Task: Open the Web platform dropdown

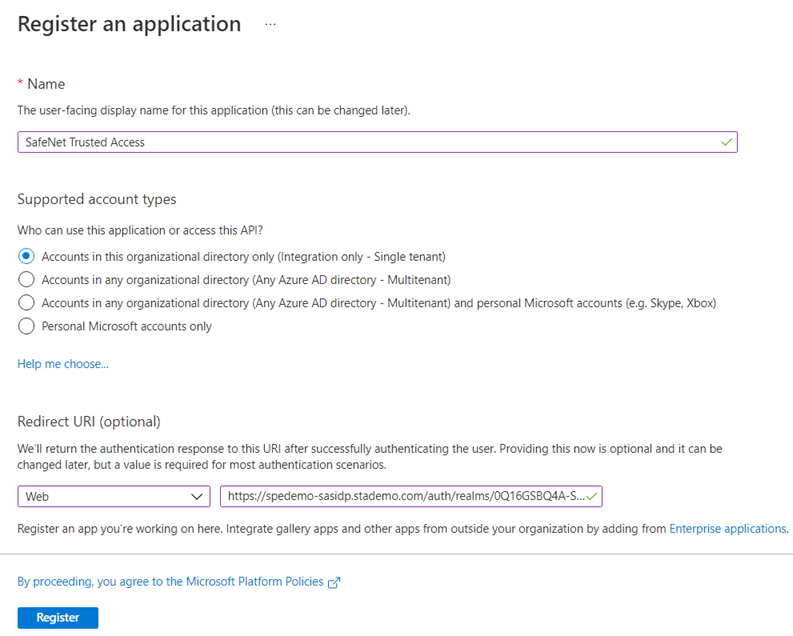Action: pos(114,496)
